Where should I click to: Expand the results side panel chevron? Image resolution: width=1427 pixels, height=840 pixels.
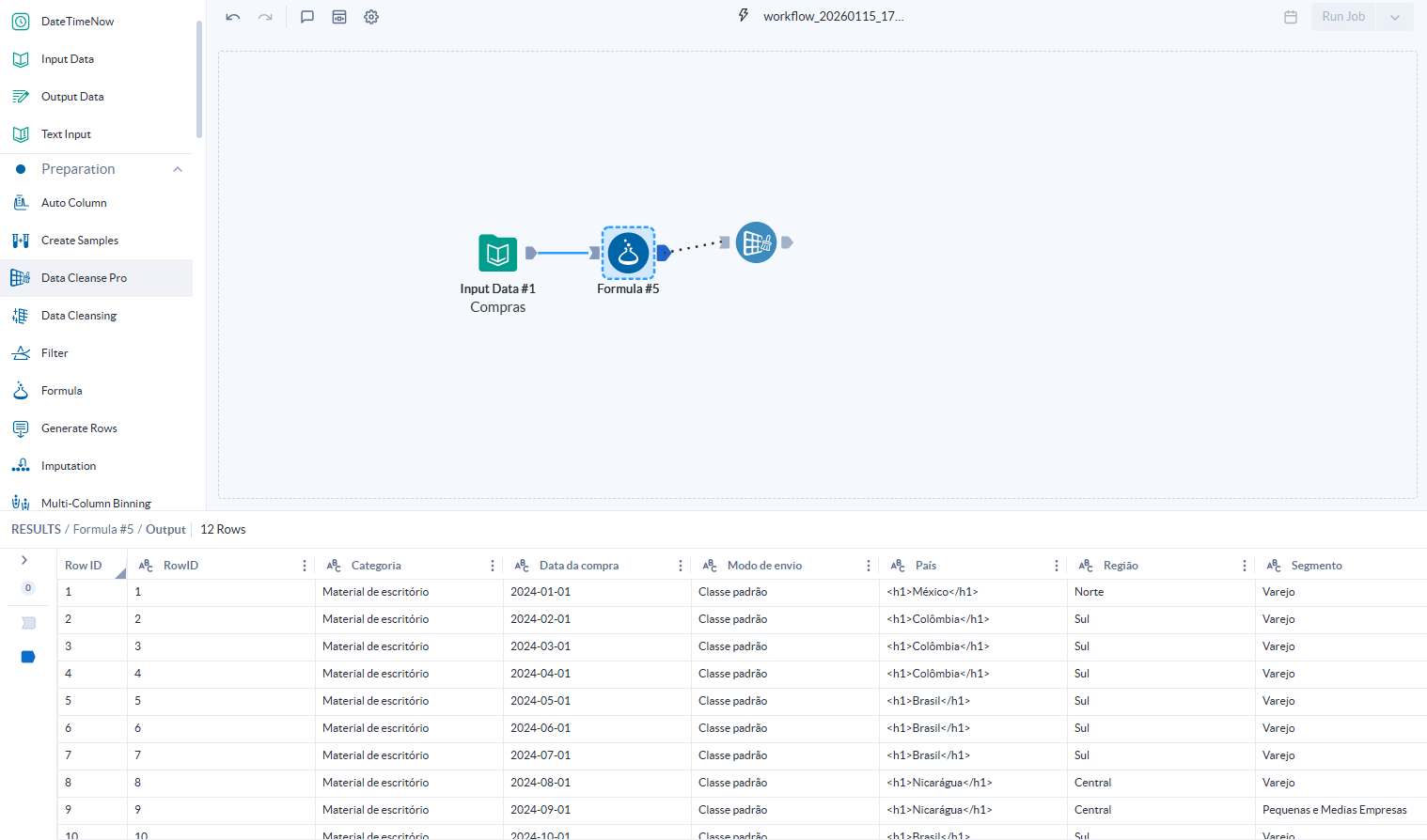(x=24, y=560)
